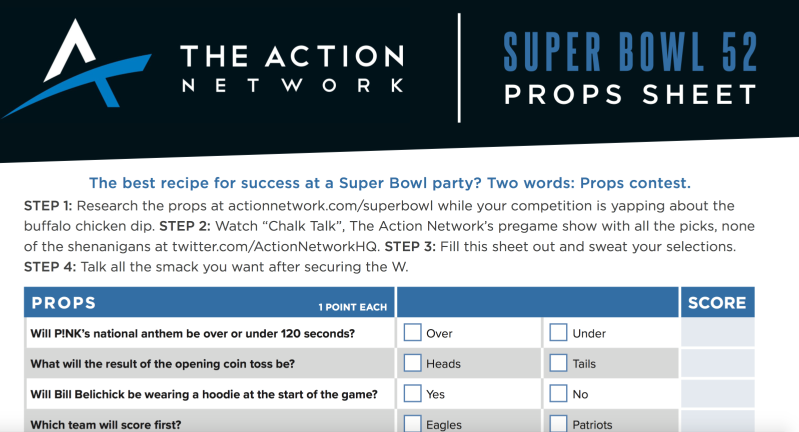Click the P!NK national anthem question
The width and height of the screenshot is (799, 432).
(193, 334)
